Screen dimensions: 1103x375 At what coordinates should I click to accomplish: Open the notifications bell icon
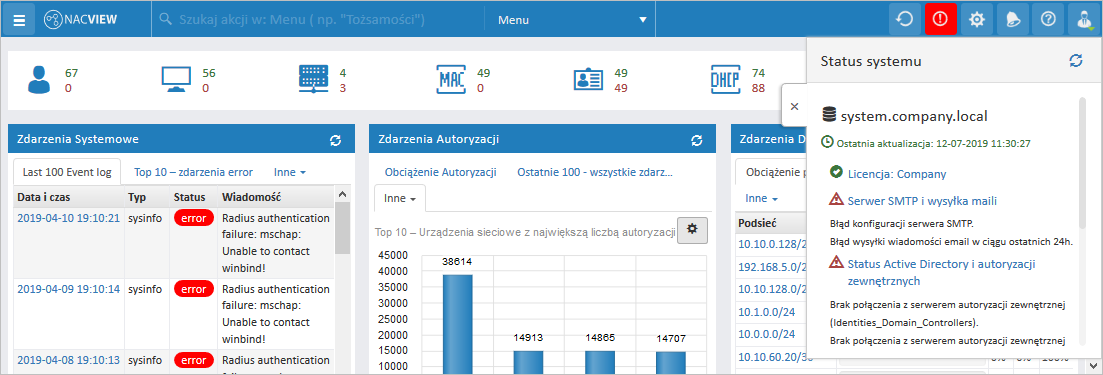[x=1012, y=20]
